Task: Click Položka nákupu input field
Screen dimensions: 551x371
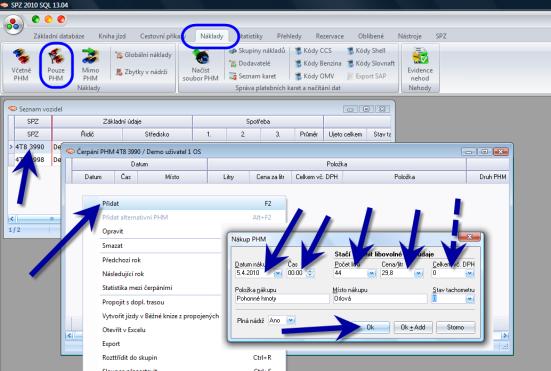Action: (282, 299)
